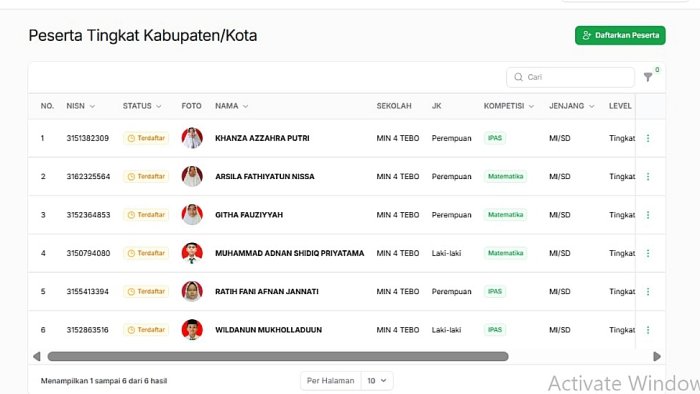Click NISN 3162325564

click(x=88, y=177)
